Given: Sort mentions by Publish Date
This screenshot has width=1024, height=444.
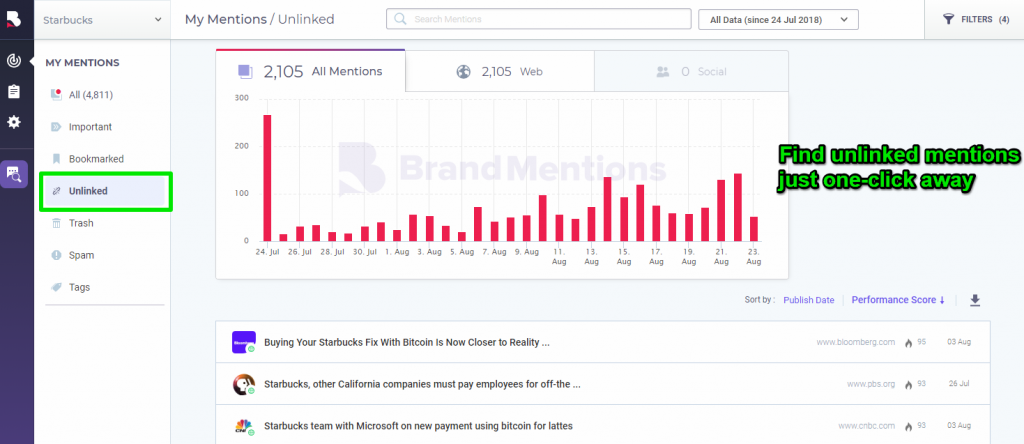Looking at the screenshot, I should 808,300.
